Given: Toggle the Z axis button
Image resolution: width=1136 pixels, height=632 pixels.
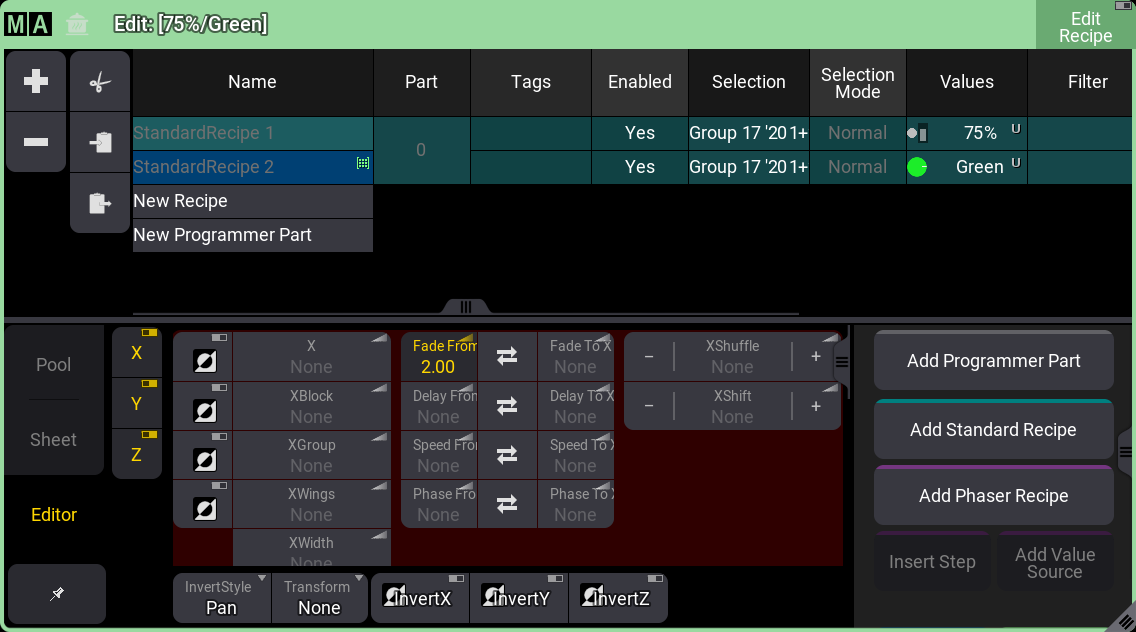Looking at the screenshot, I should [x=137, y=454].
